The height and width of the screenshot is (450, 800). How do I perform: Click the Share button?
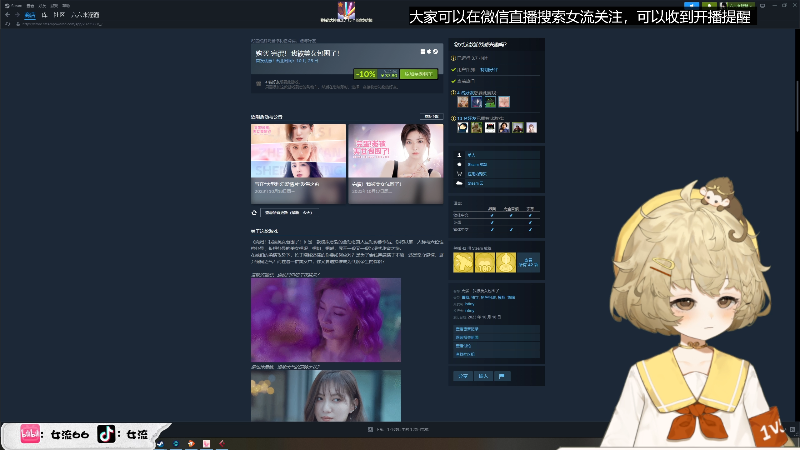tap(463, 376)
